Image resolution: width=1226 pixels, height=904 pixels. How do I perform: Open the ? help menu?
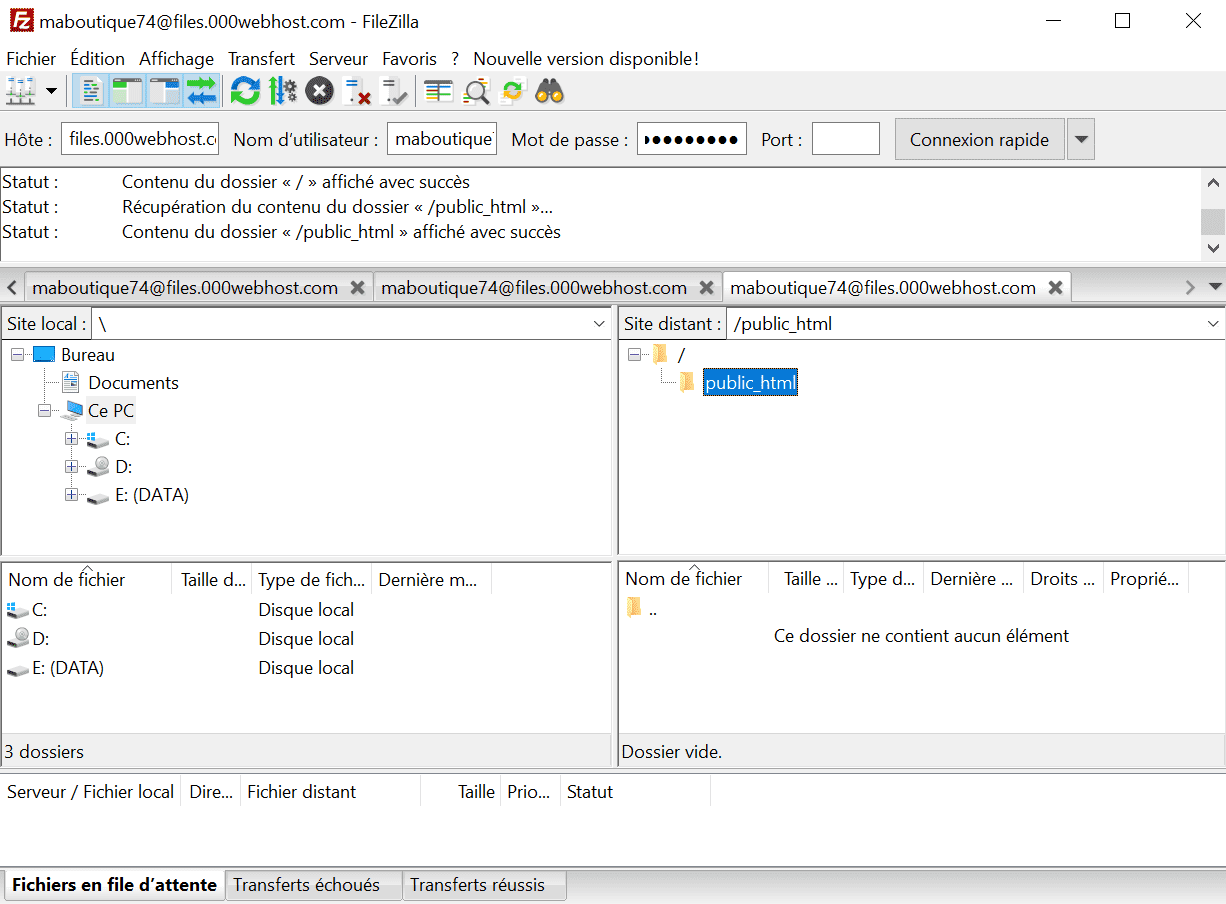click(x=455, y=59)
